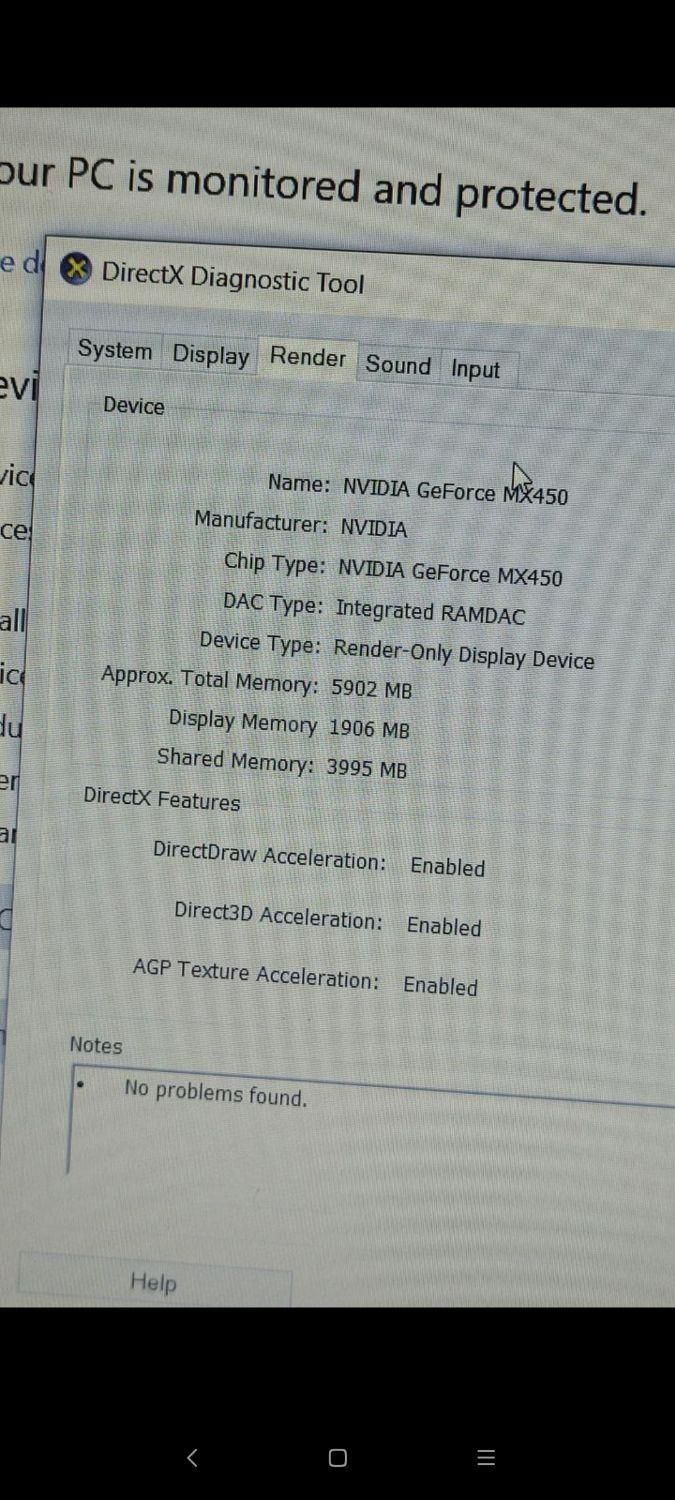
Task: Click Device Type value Render-Only Display Device
Action: point(464,654)
